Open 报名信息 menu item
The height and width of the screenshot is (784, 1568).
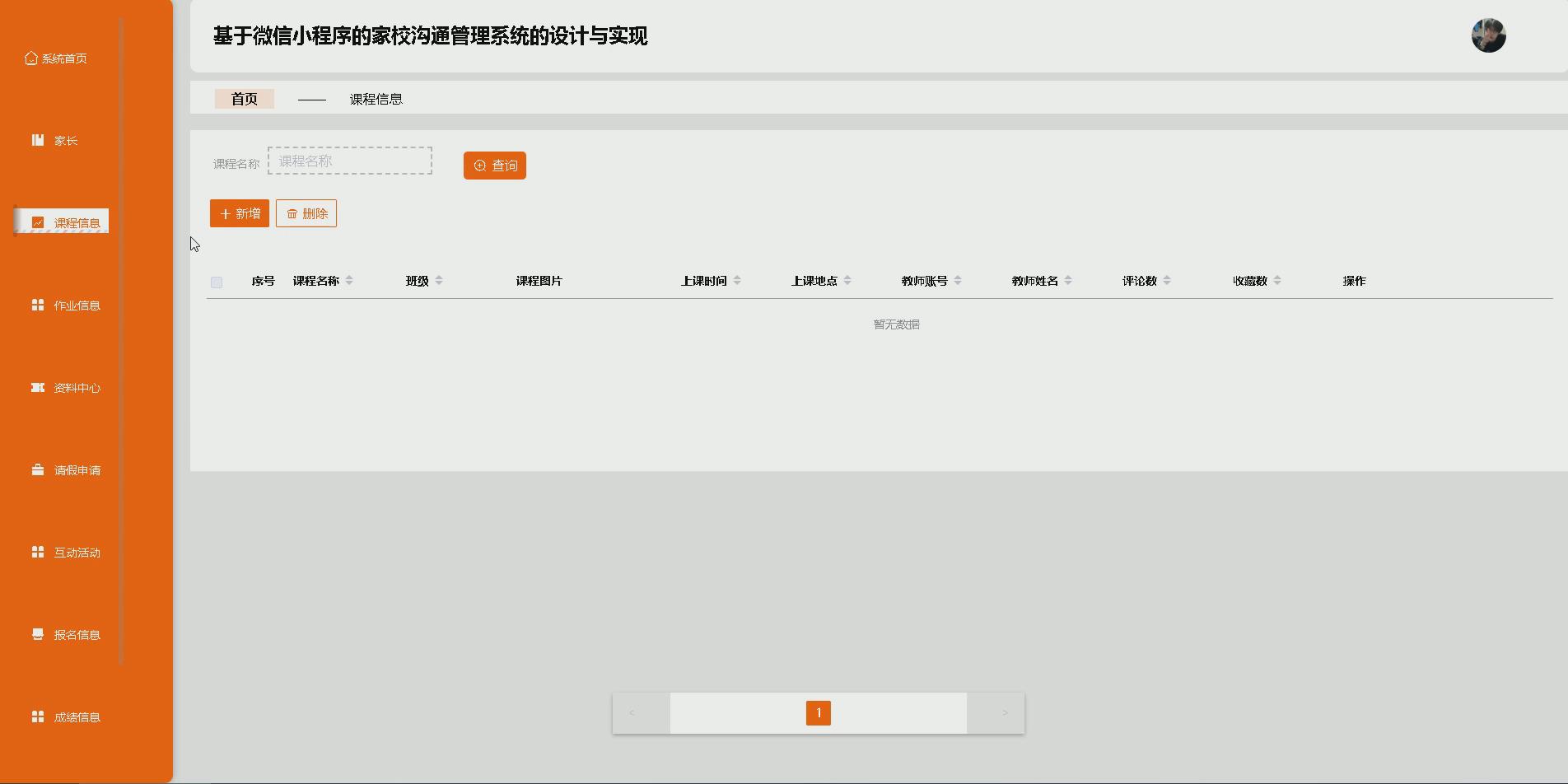tap(66, 635)
